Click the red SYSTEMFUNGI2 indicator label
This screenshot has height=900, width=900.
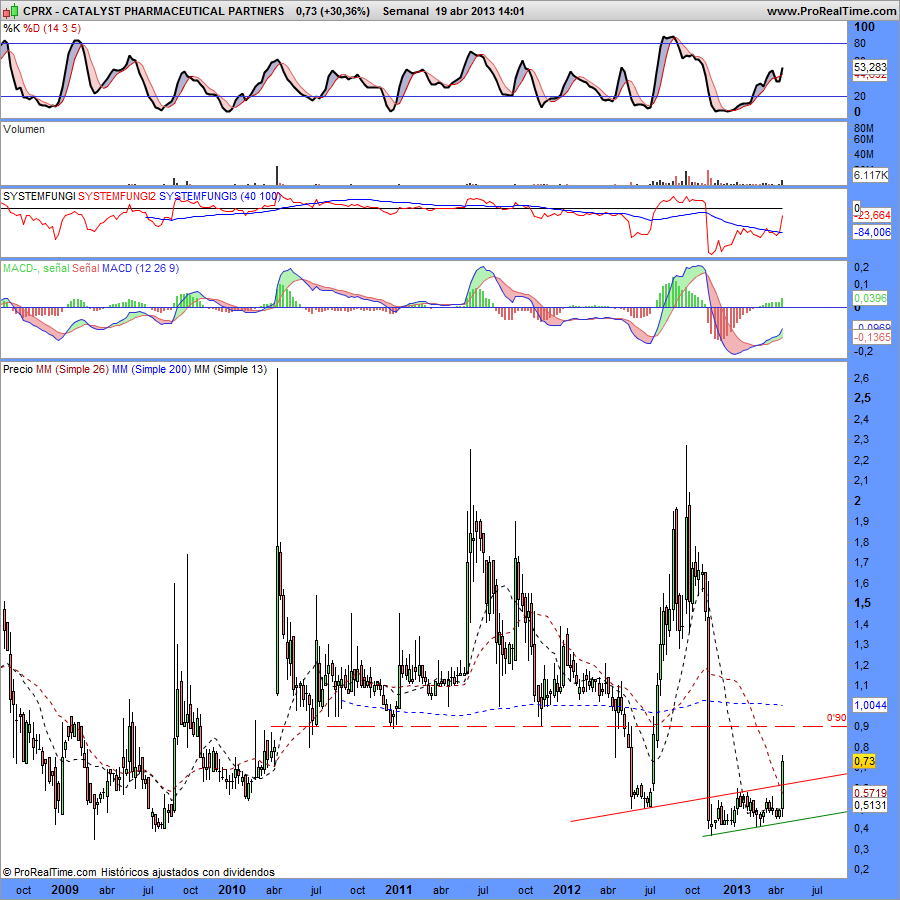(117, 196)
